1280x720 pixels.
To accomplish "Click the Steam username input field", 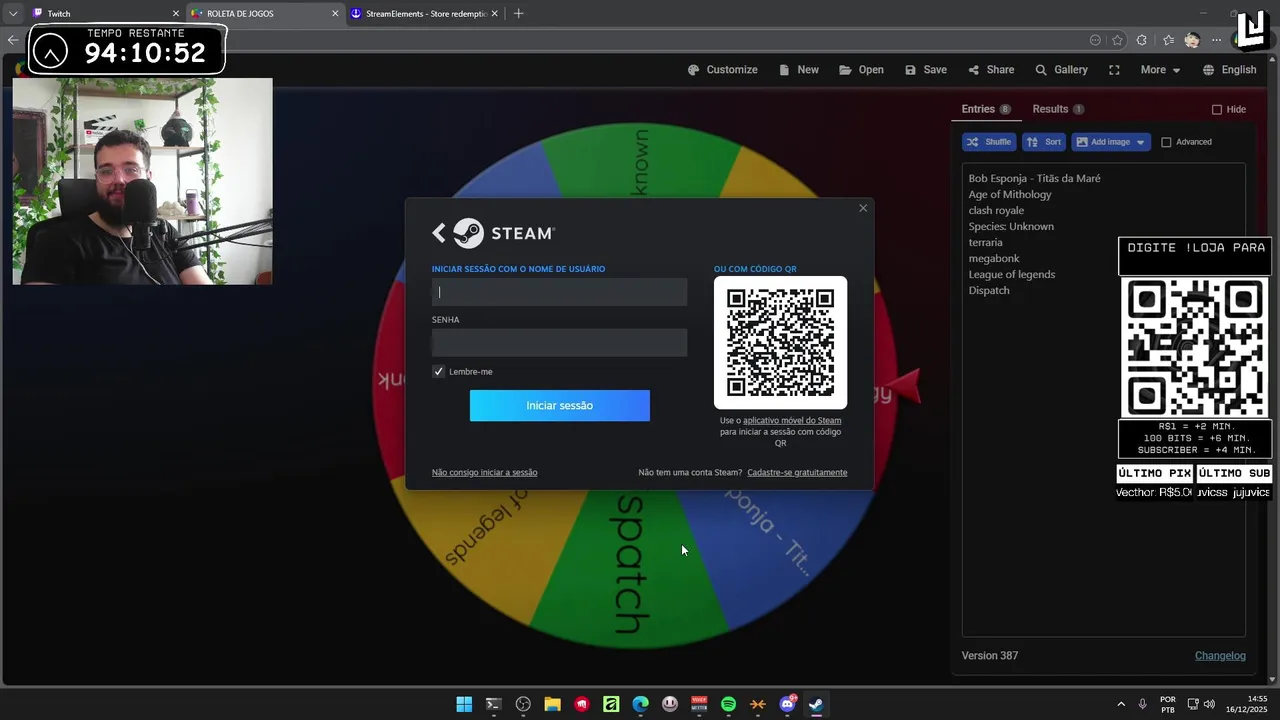I will pos(559,292).
